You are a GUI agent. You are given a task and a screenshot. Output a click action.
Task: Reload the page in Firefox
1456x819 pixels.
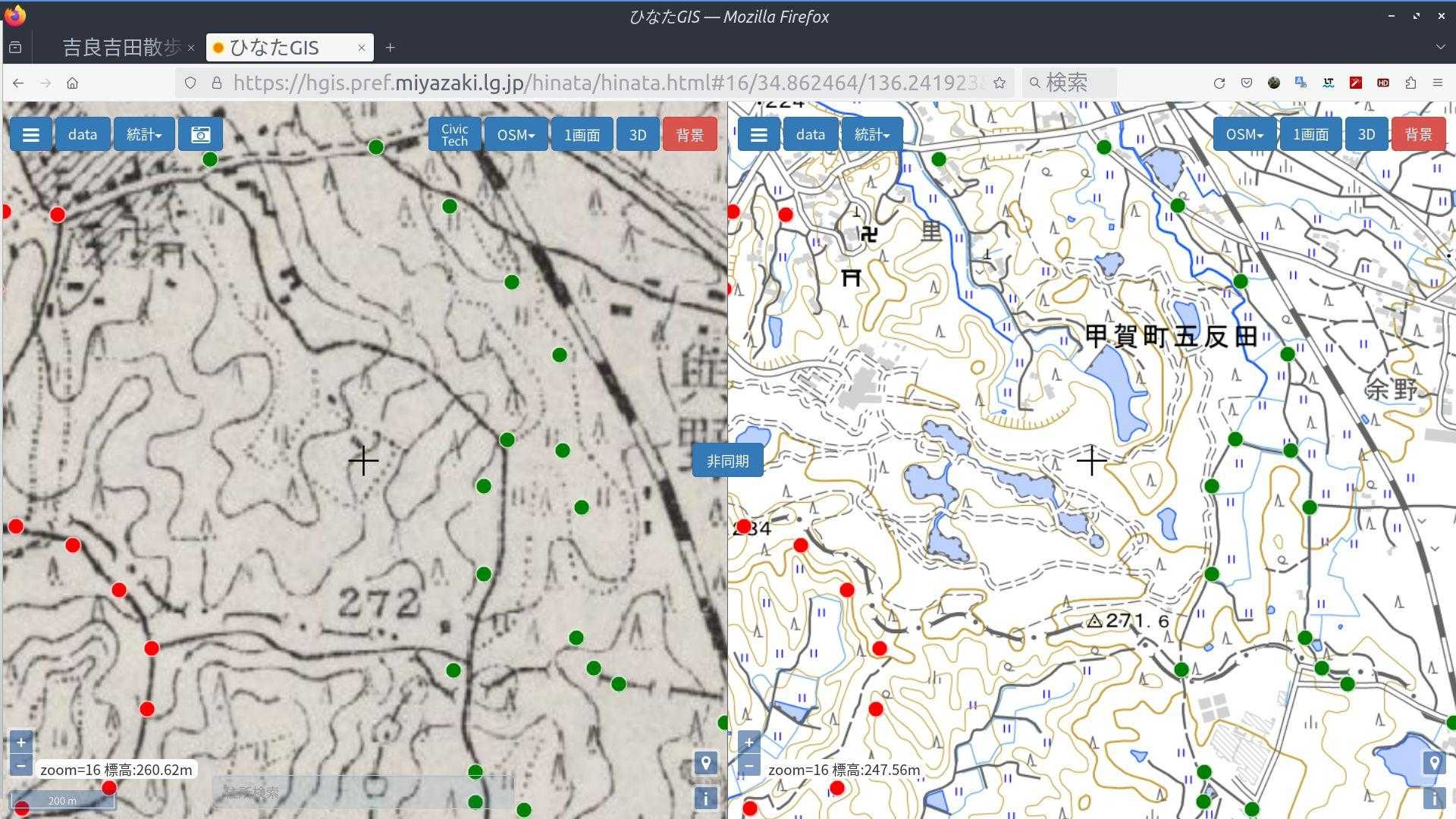coord(1219,83)
